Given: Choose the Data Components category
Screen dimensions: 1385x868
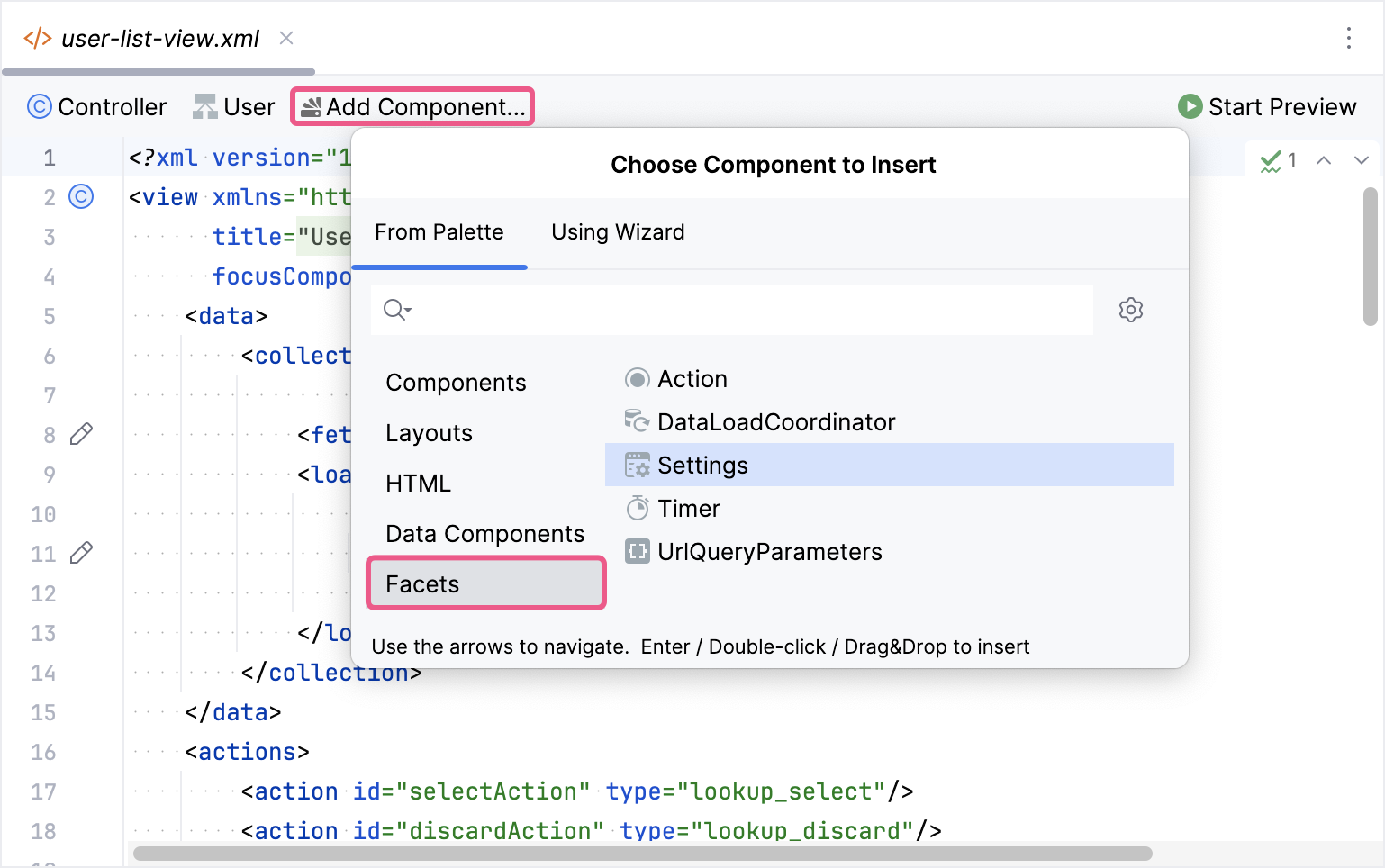Looking at the screenshot, I should coord(484,534).
